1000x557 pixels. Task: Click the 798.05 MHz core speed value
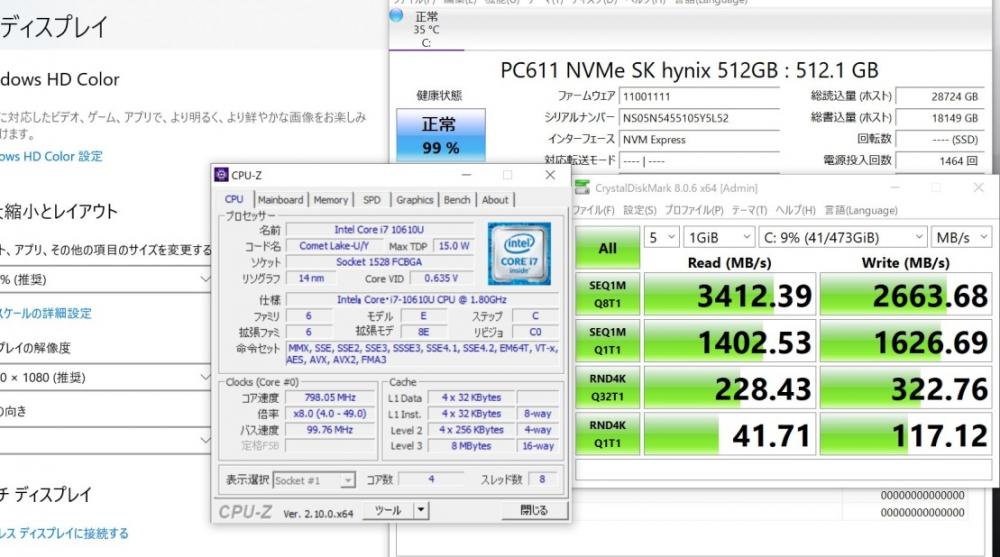coord(330,397)
